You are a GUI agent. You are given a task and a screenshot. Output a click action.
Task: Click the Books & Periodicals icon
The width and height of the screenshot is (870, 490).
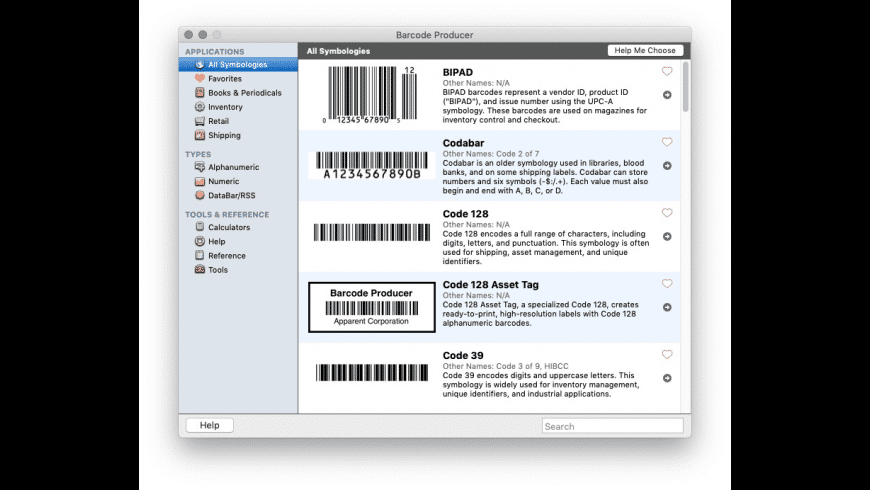(x=200, y=93)
